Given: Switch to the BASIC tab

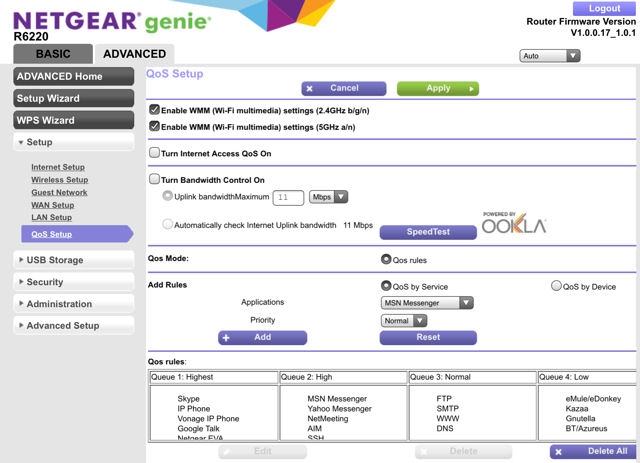Looking at the screenshot, I should coord(53,54).
